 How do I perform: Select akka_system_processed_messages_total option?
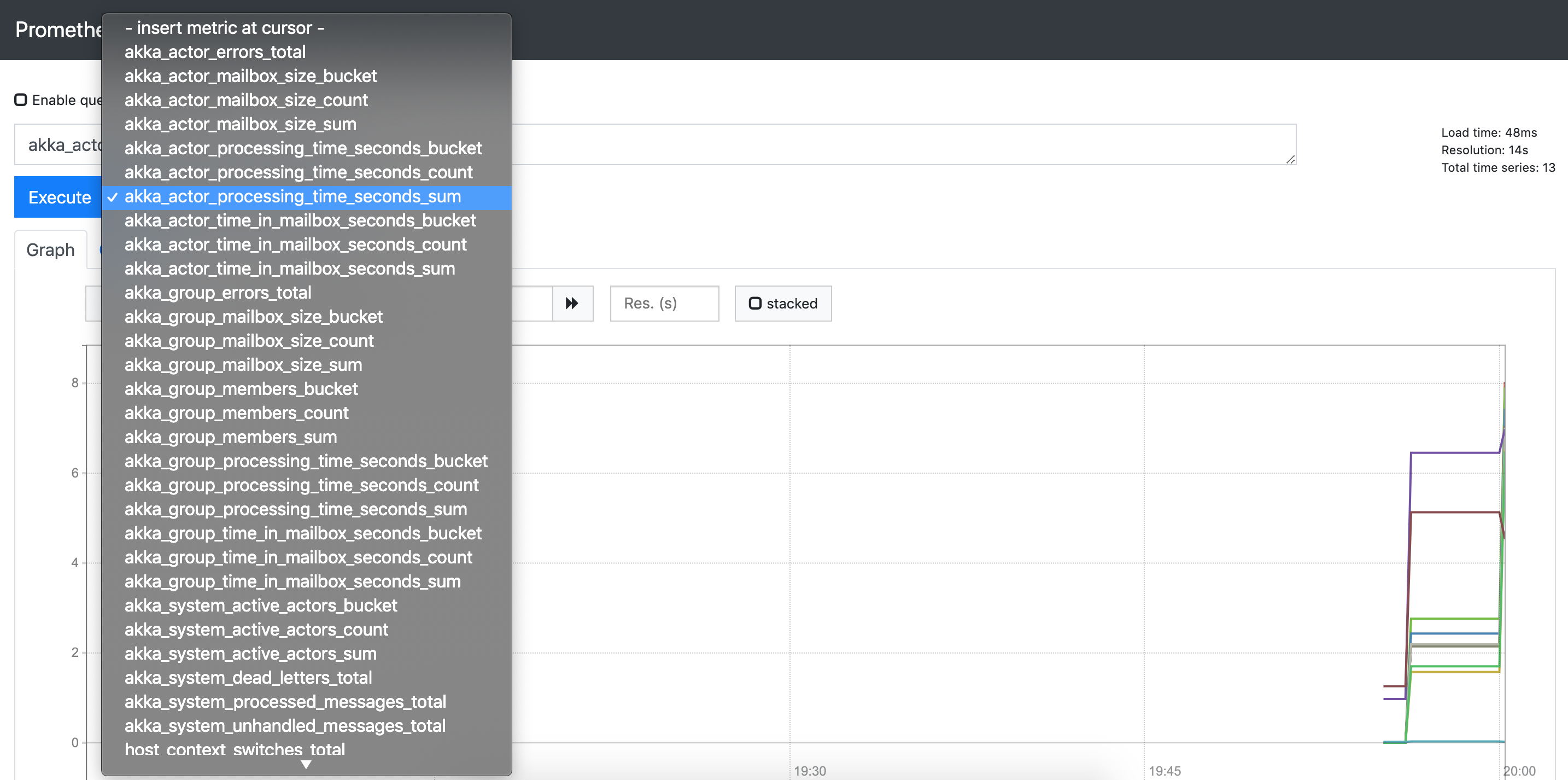point(285,702)
